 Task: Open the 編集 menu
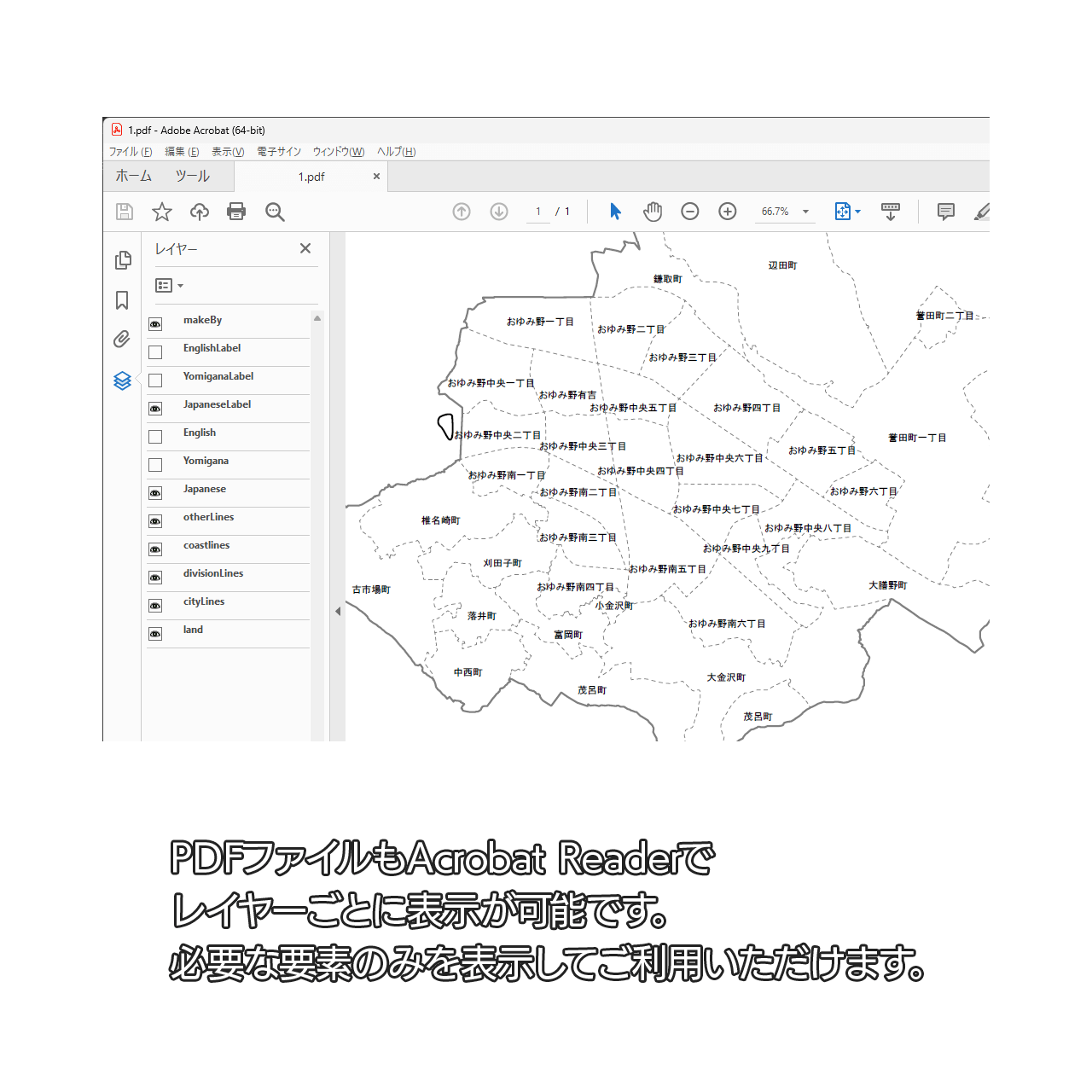(182, 152)
